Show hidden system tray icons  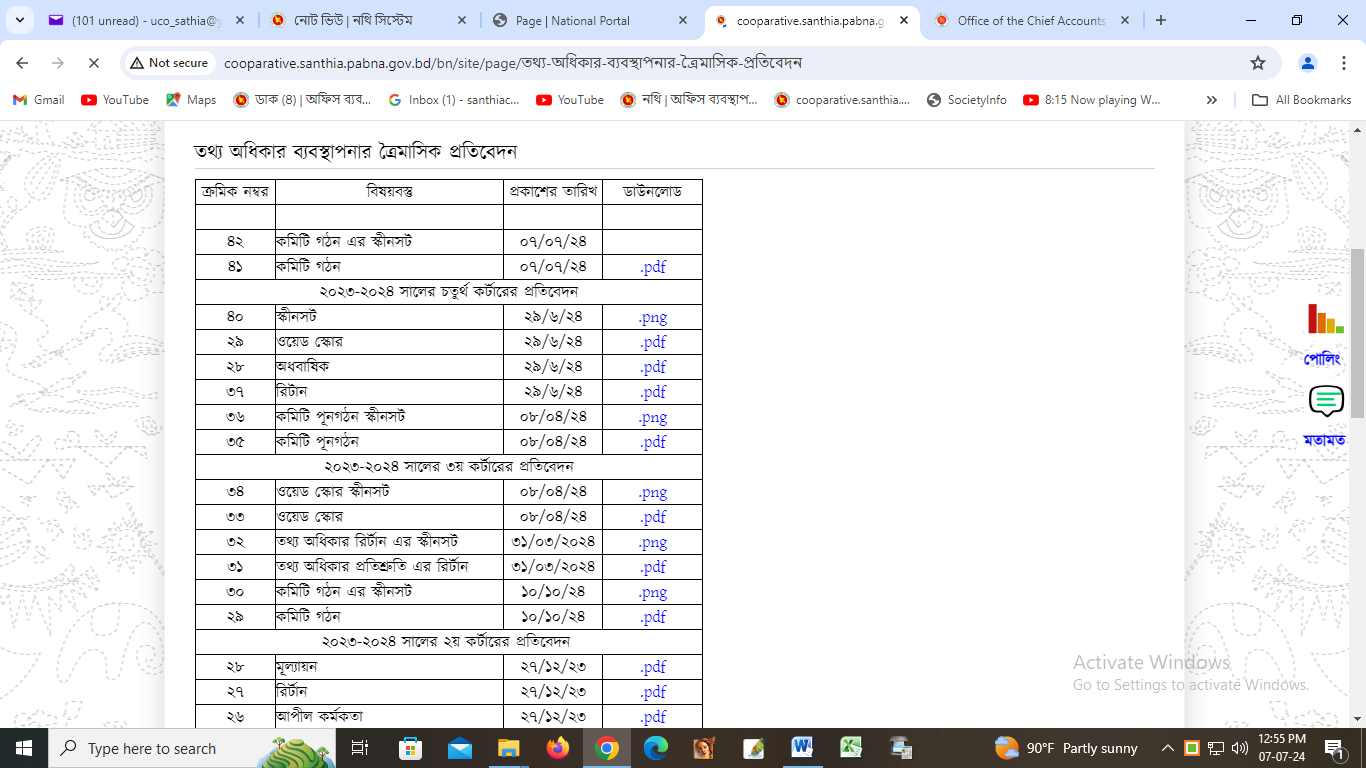click(1167, 748)
